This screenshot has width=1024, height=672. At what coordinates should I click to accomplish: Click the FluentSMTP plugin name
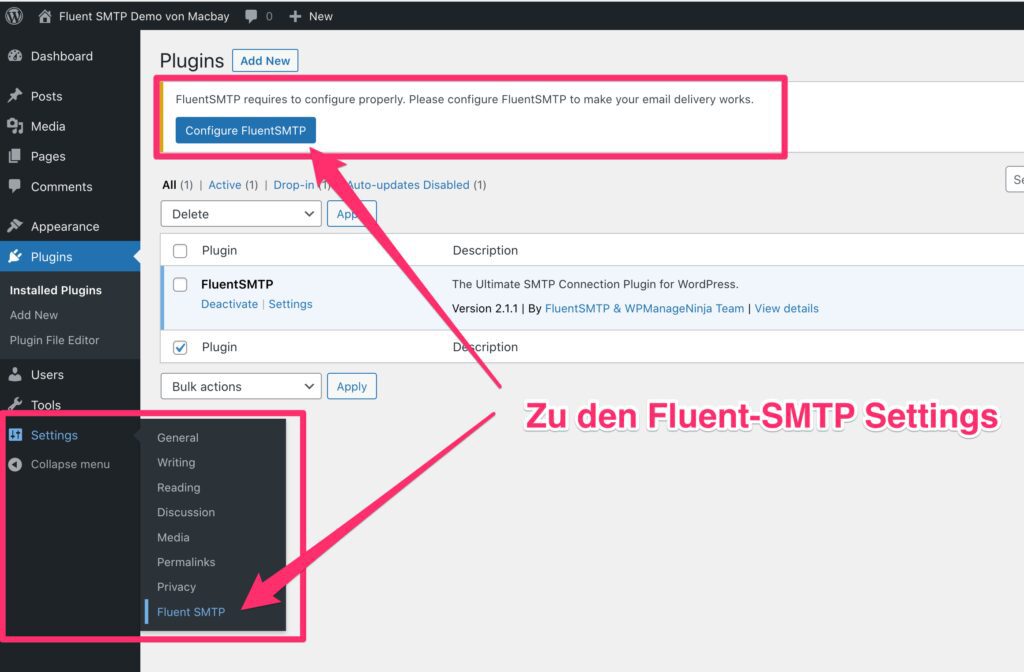(x=237, y=284)
